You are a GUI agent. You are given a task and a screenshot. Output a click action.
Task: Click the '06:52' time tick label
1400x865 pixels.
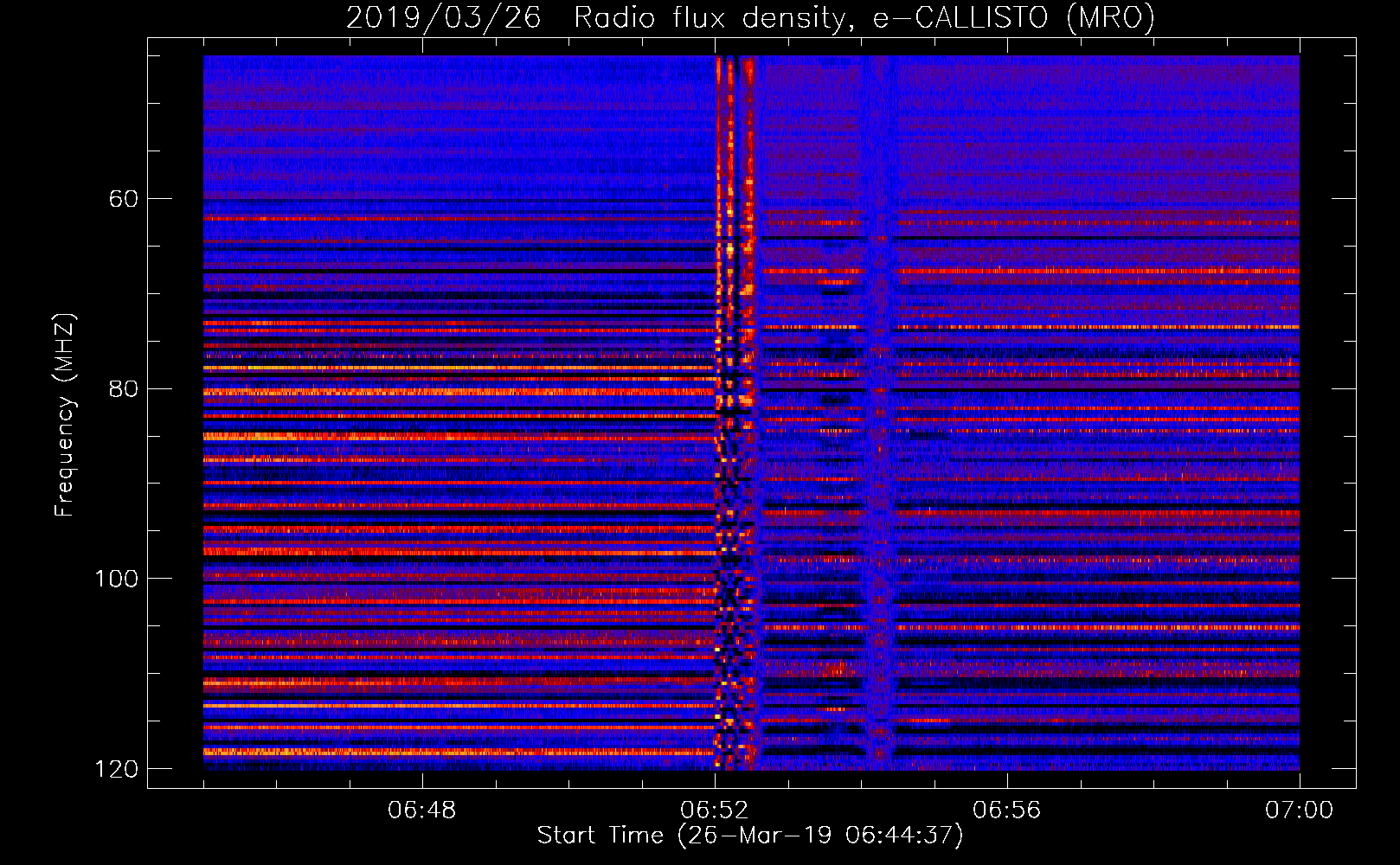click(715, 811)
